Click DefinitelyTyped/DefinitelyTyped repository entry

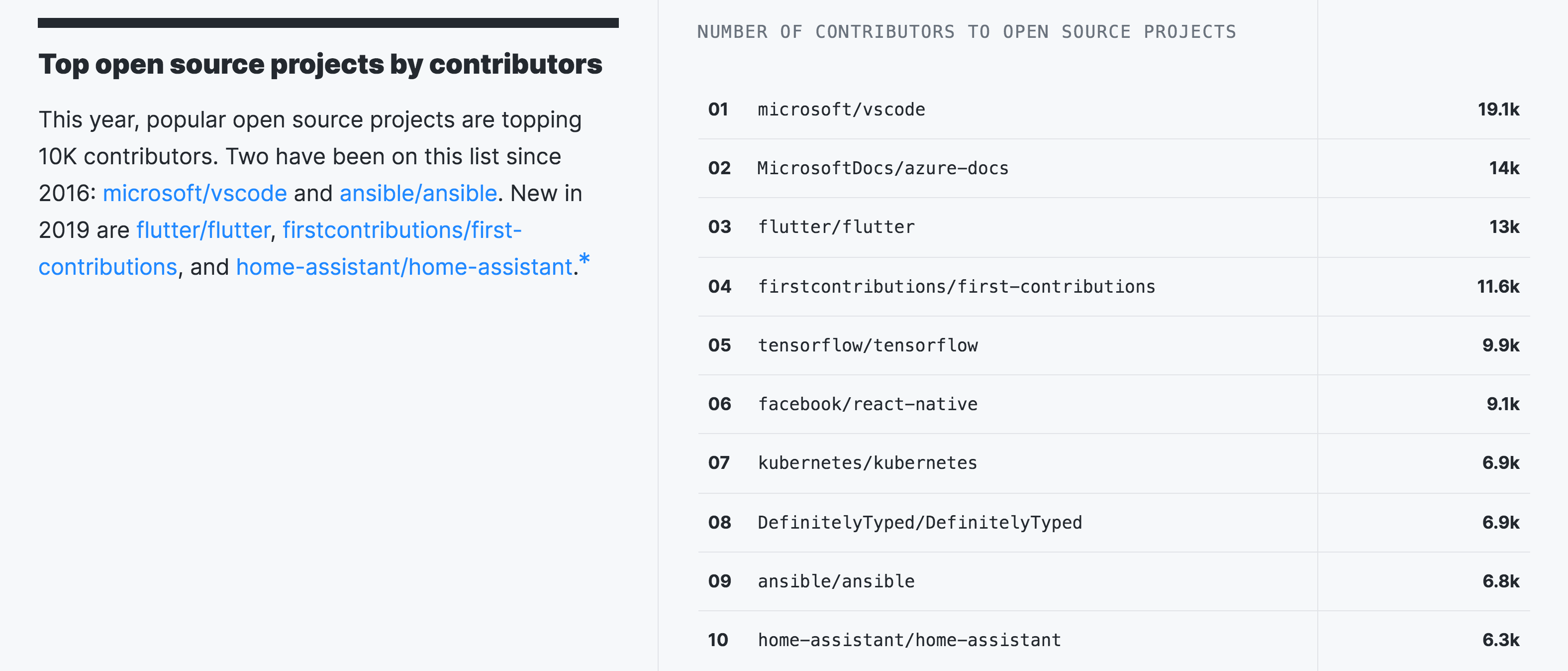coord(919,523)
